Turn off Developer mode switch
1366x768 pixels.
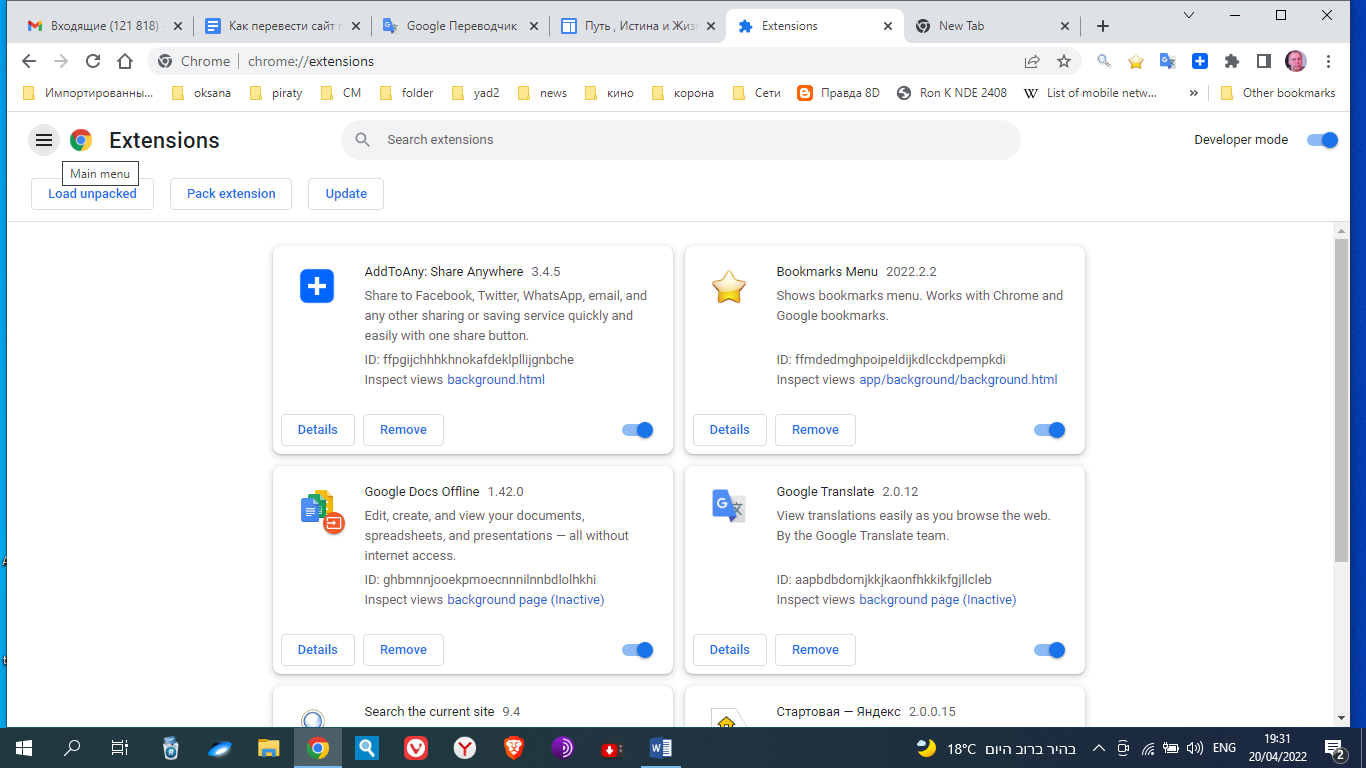pyautogui.click(x=1322, y=140)
